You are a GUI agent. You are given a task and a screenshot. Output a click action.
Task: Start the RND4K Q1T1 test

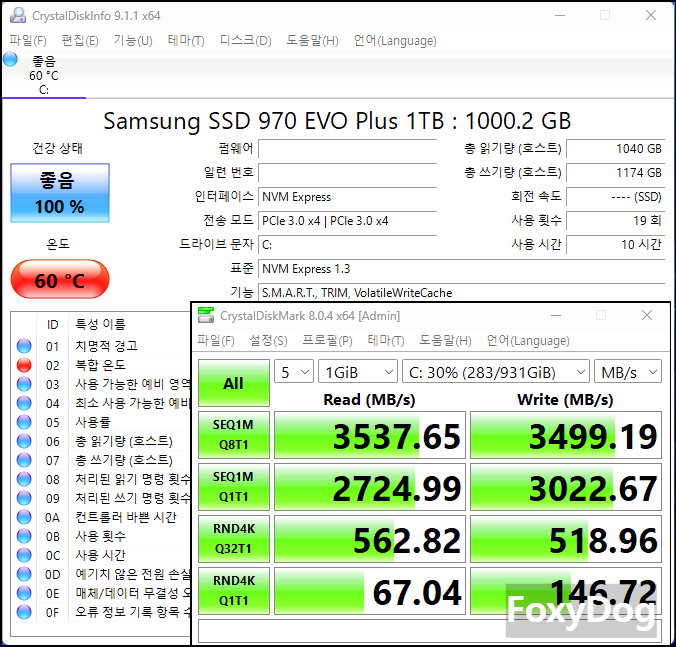click(234, 591)
